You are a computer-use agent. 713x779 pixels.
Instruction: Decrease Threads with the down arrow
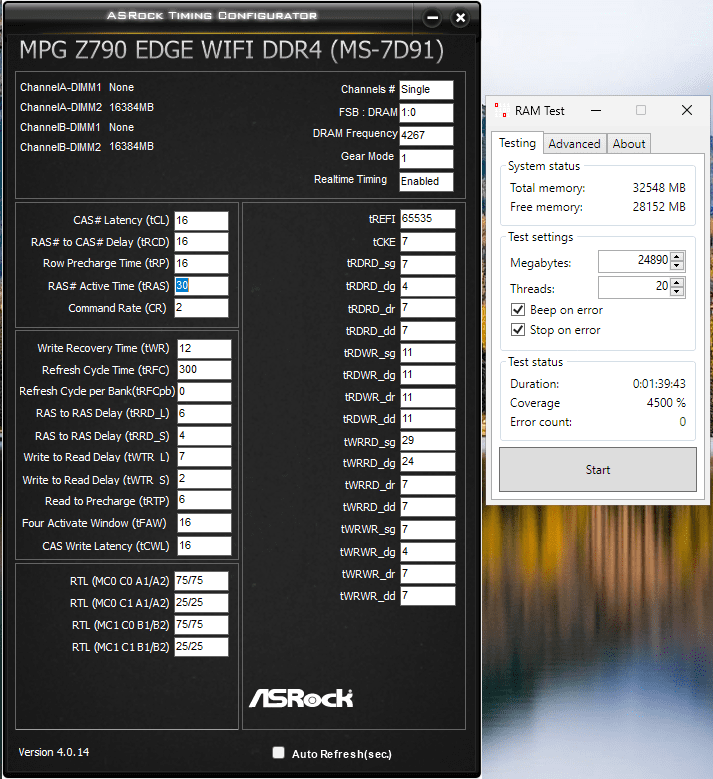tap(677, 292)
